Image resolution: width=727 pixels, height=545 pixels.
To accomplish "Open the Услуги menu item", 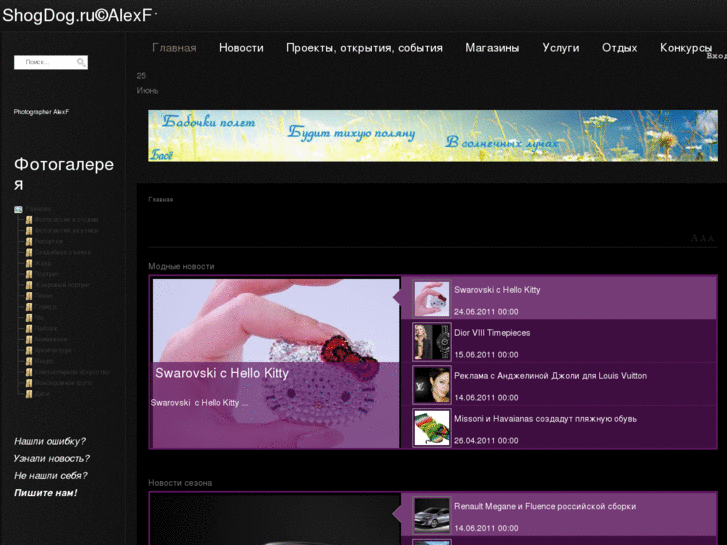I will (561, 48).
